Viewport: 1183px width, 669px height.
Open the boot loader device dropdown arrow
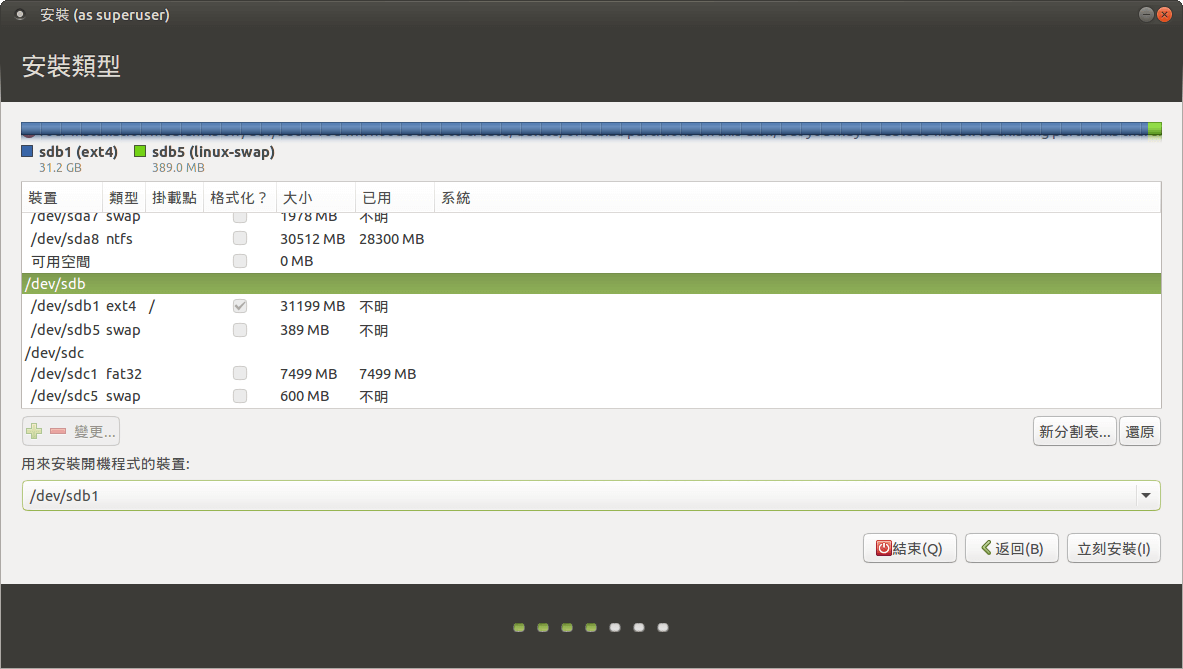coord(1145,496)
